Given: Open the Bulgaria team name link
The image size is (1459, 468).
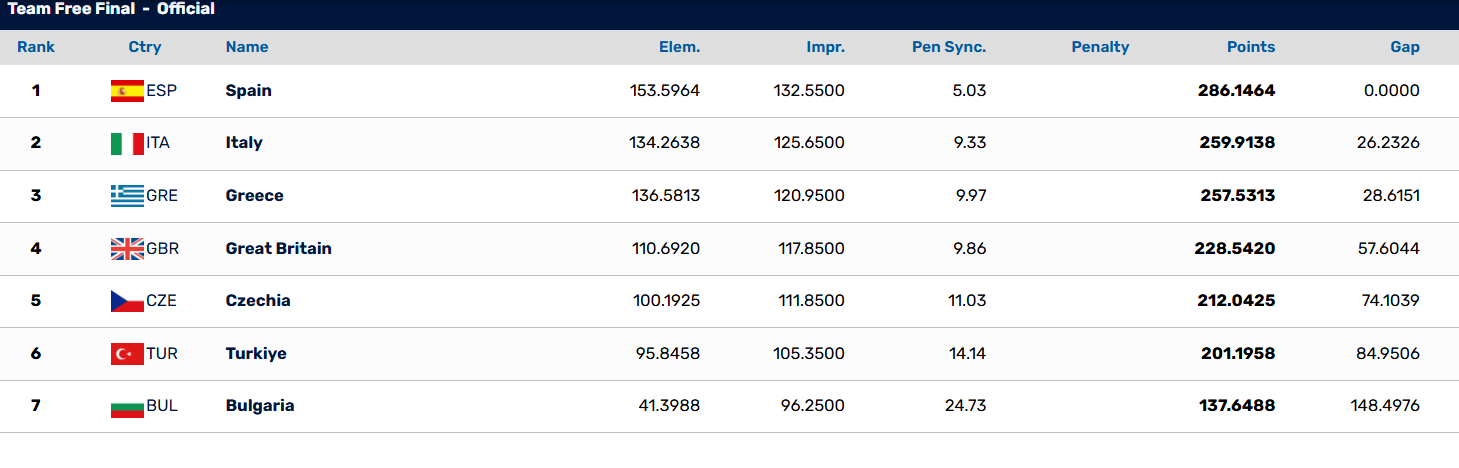Looking at the screenshot, I should click(x=260, y=406).
